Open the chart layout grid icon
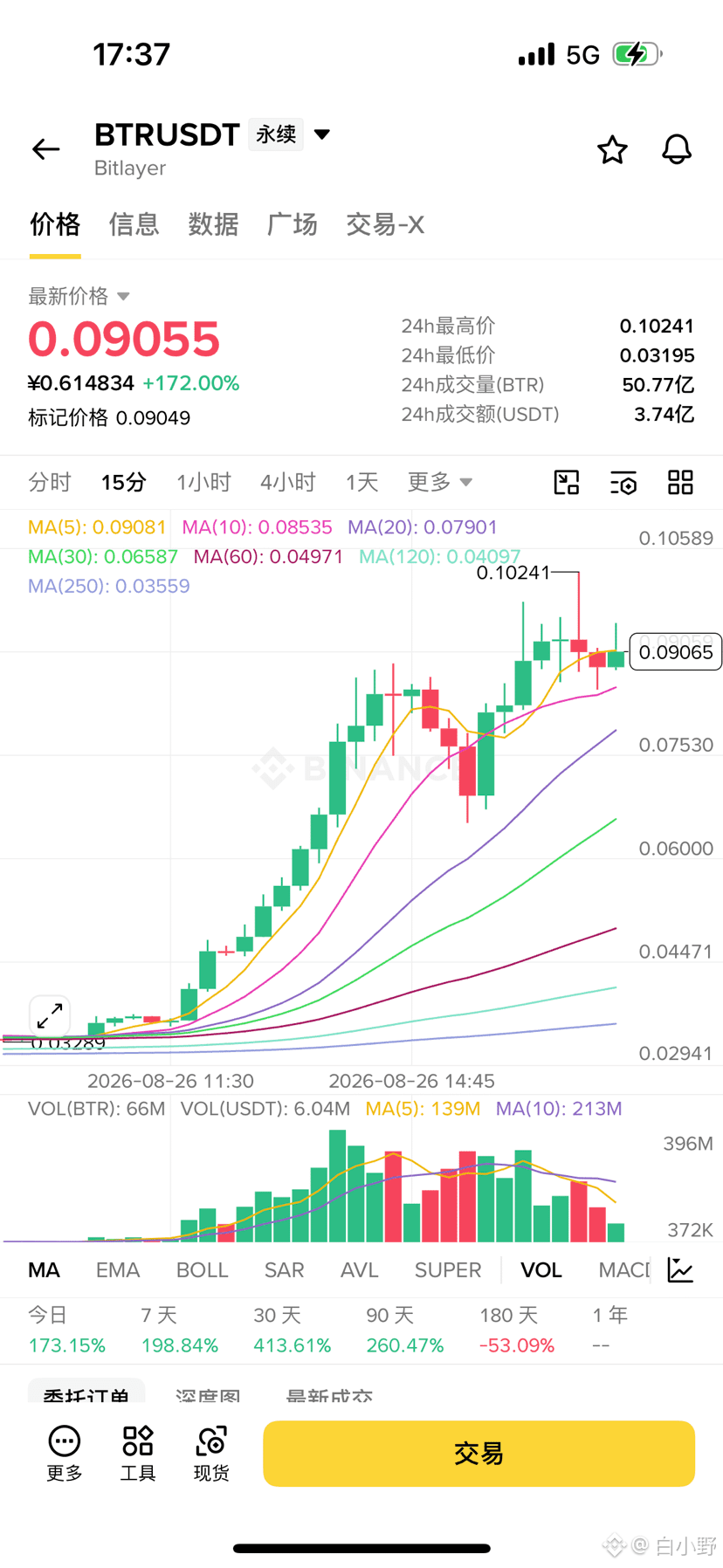The height and width of the screenshot is (1568, 723). tap(680, 482)
